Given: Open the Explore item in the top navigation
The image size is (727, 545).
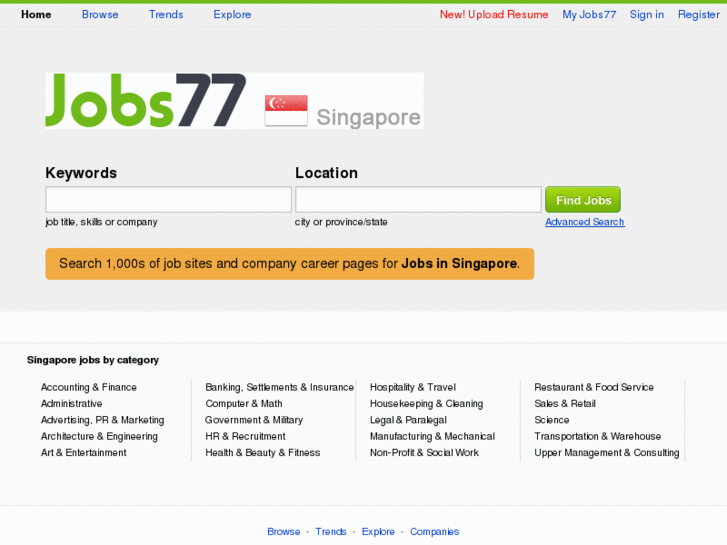Looking at the screenshot, I should coord(232,14).
